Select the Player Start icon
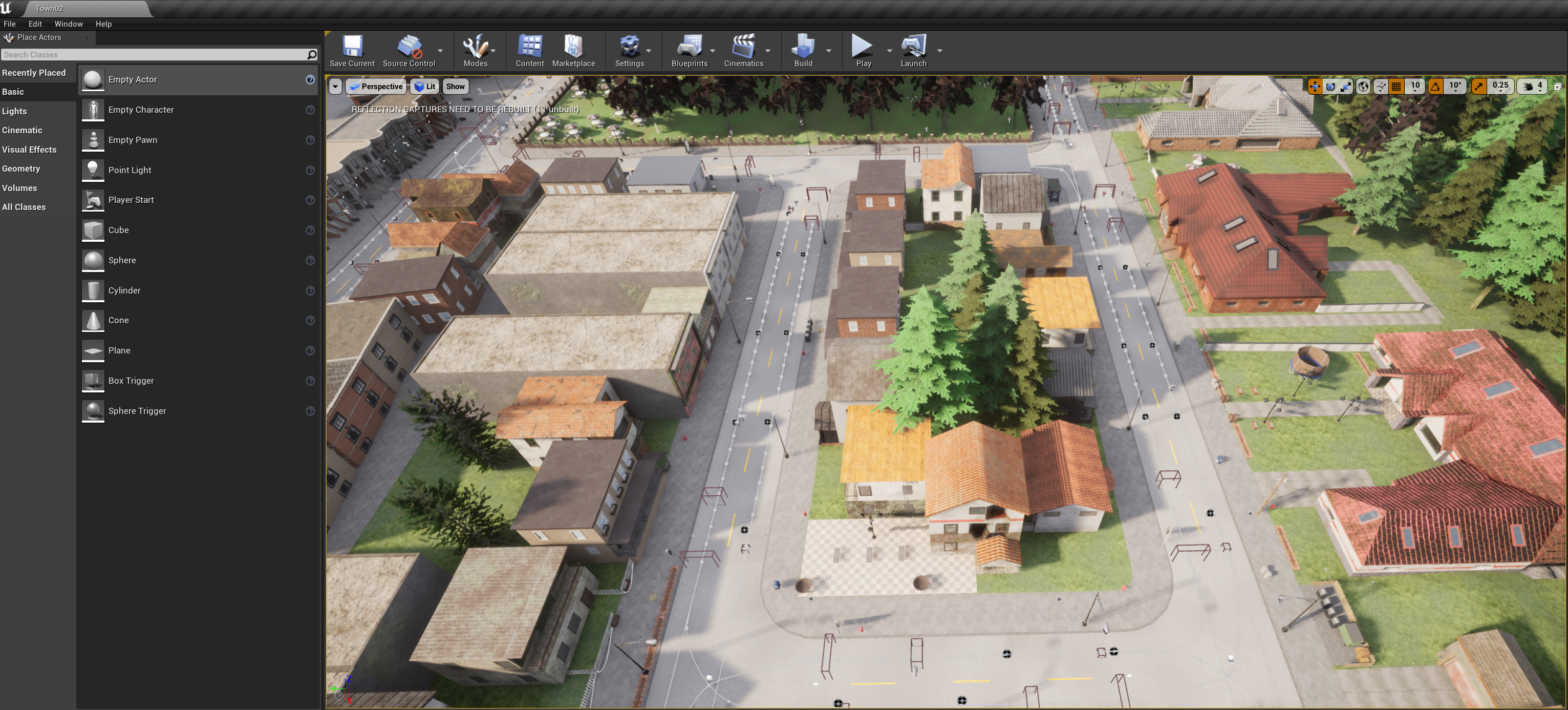This screenshot has width=1568, height=710. tap(93, 200)
